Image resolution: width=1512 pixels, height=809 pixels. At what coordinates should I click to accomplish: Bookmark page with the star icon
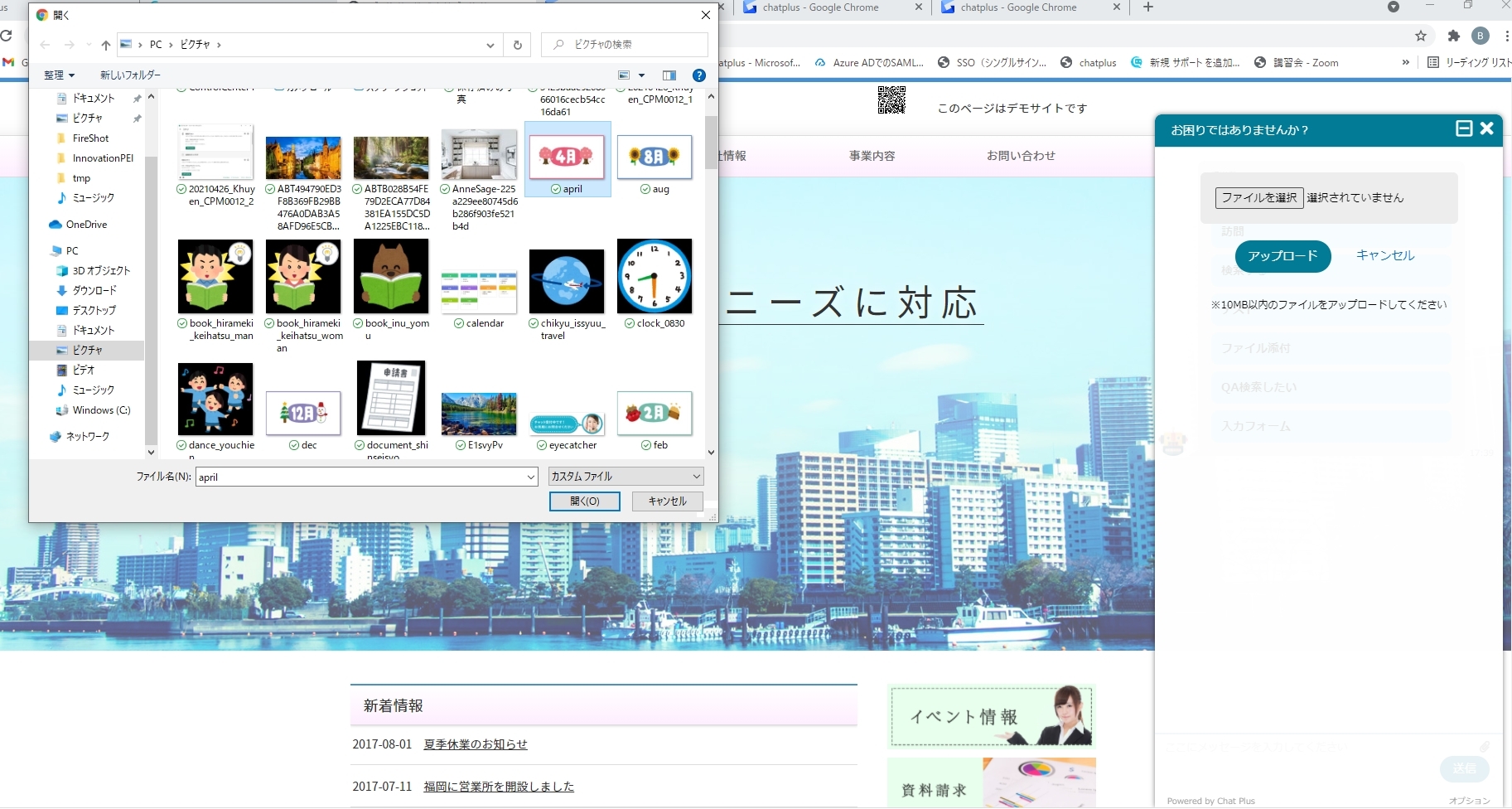1421,36
